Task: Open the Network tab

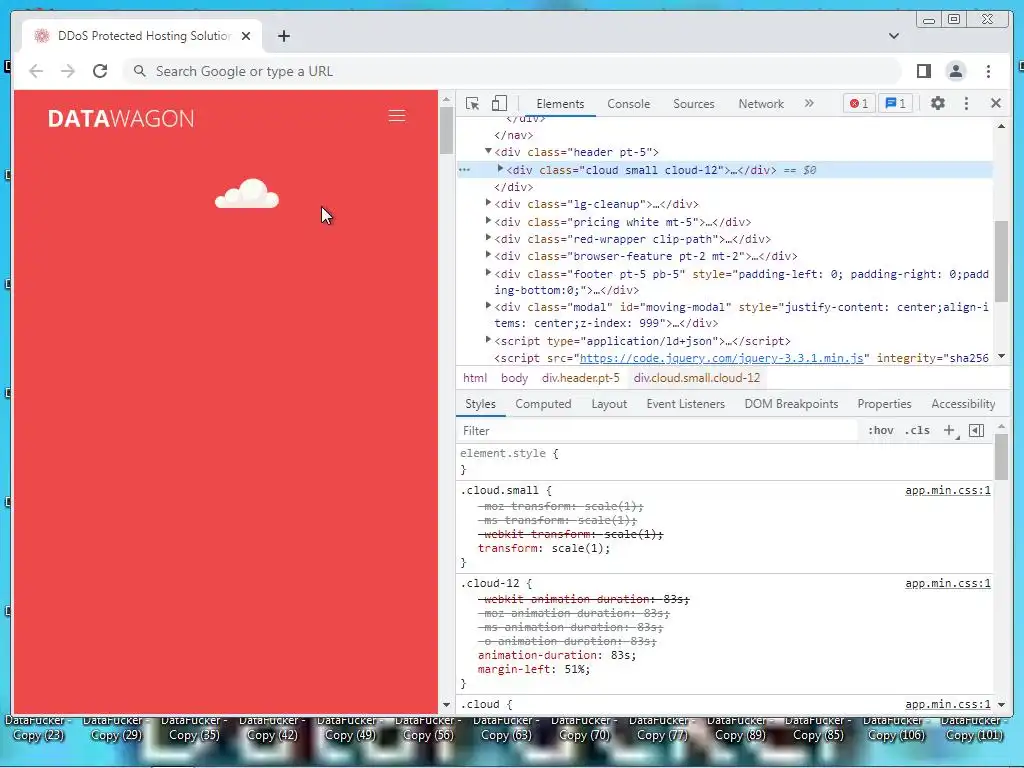Action: point(761,104)
